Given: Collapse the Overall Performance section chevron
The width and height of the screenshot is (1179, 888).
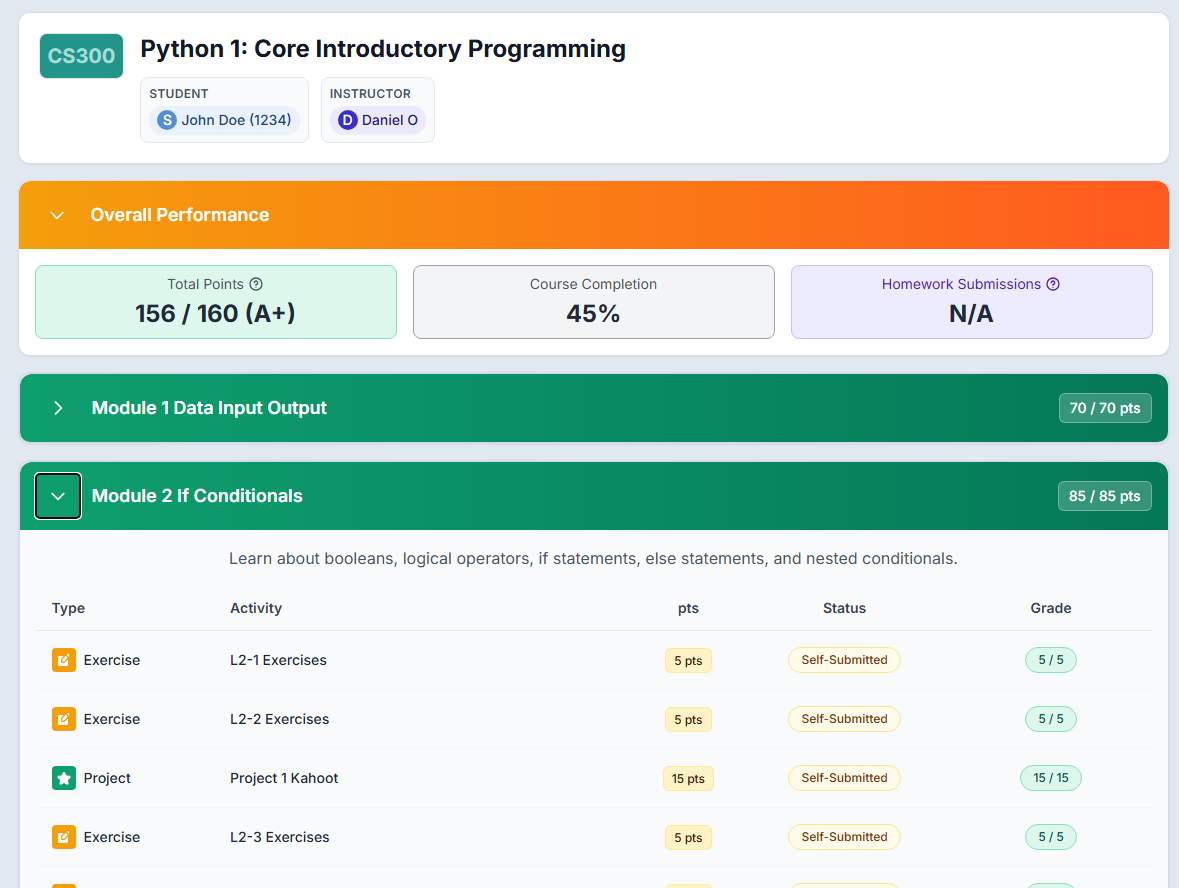Looking at the screenshot, I should point(58,215).
